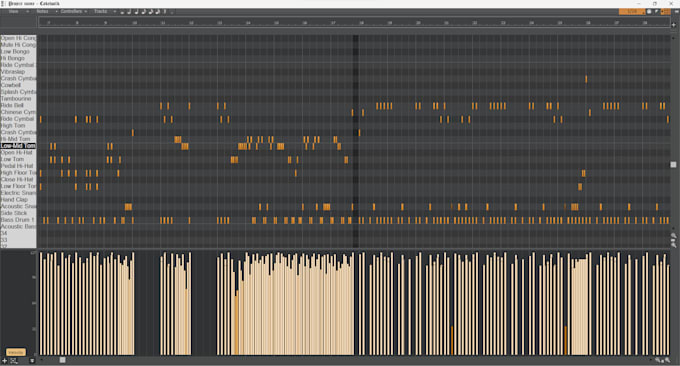Select the eighth note duration icon
Screen dimensions: 680x366
(144, 12)
